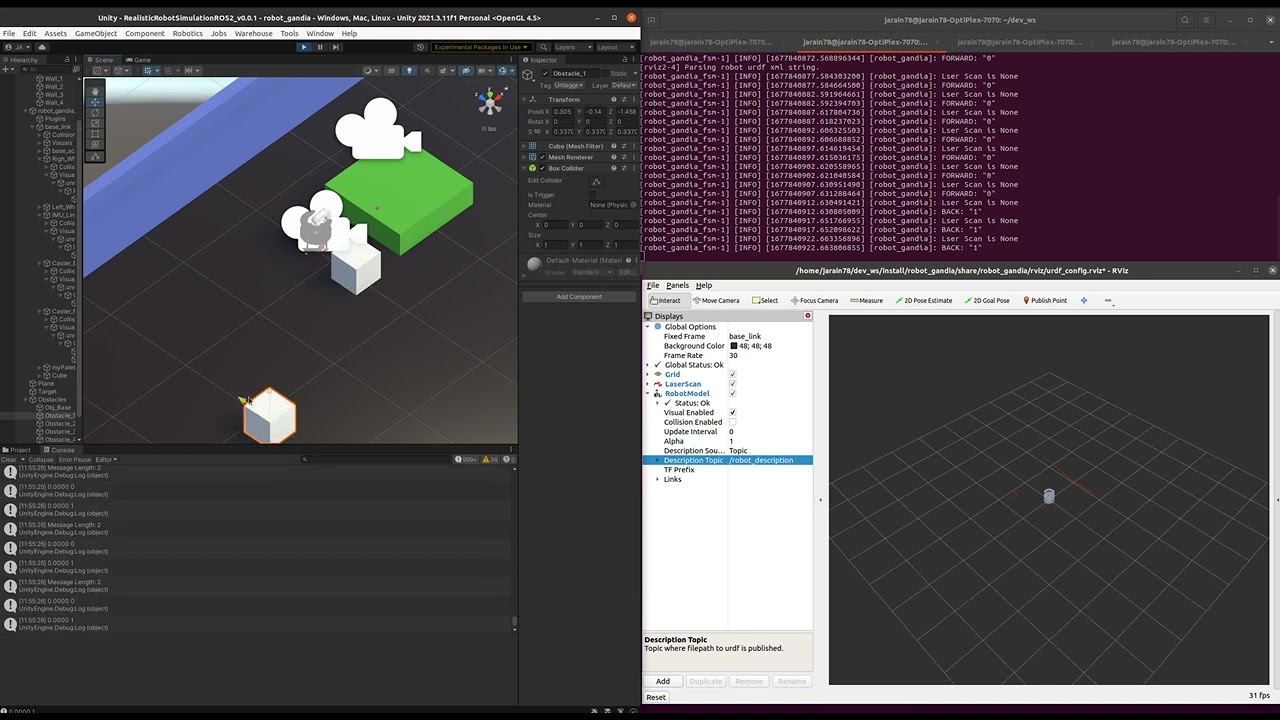
Task: Select 2D Pose Estimate tool in RViz
Action: pos(924,300)
